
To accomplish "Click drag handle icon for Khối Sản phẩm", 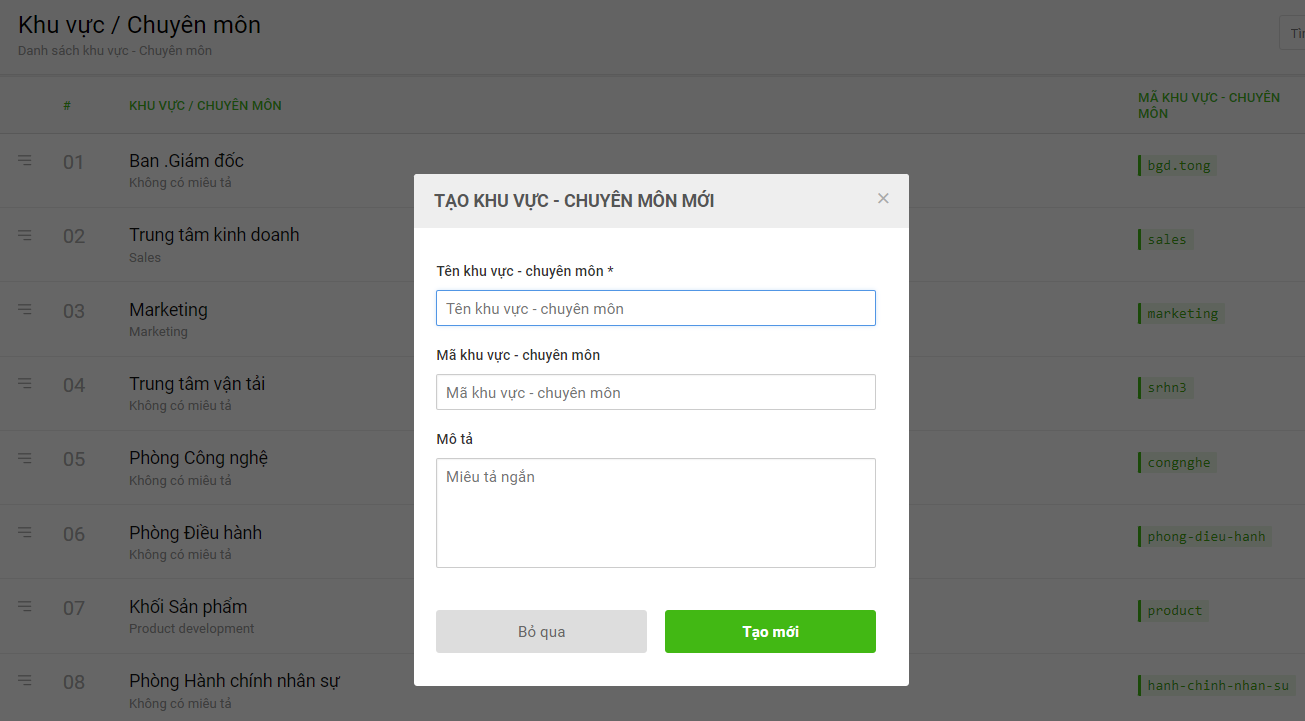I will click(x=25, y=606).
